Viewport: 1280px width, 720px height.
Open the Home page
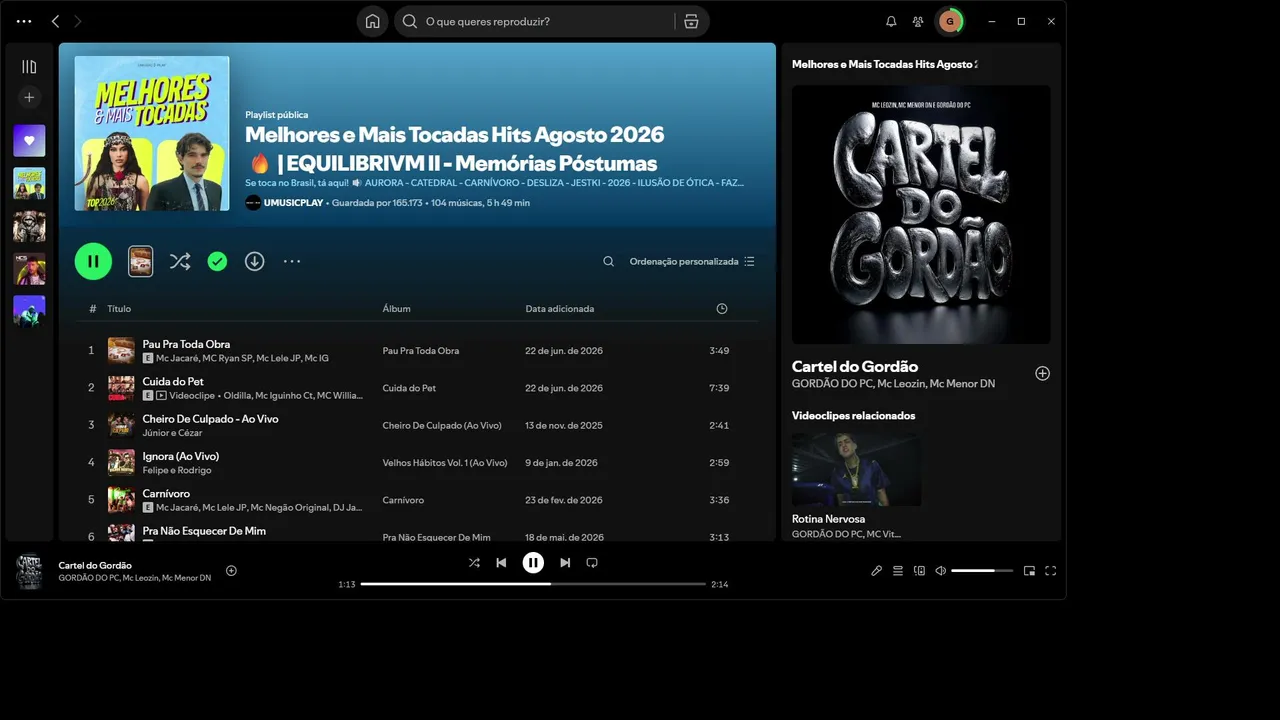pos(373,21)
